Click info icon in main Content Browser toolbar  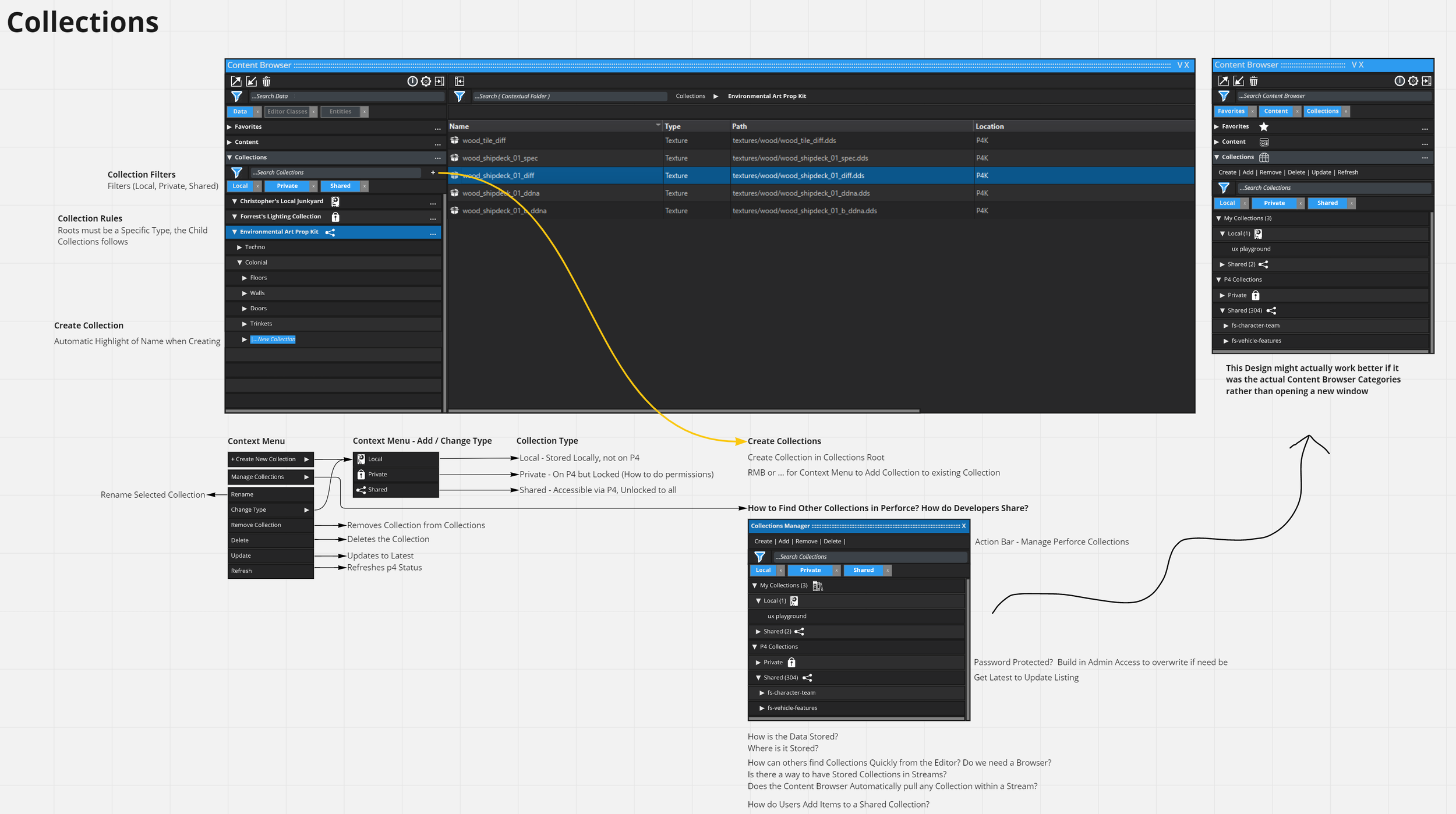coord(412,82)
